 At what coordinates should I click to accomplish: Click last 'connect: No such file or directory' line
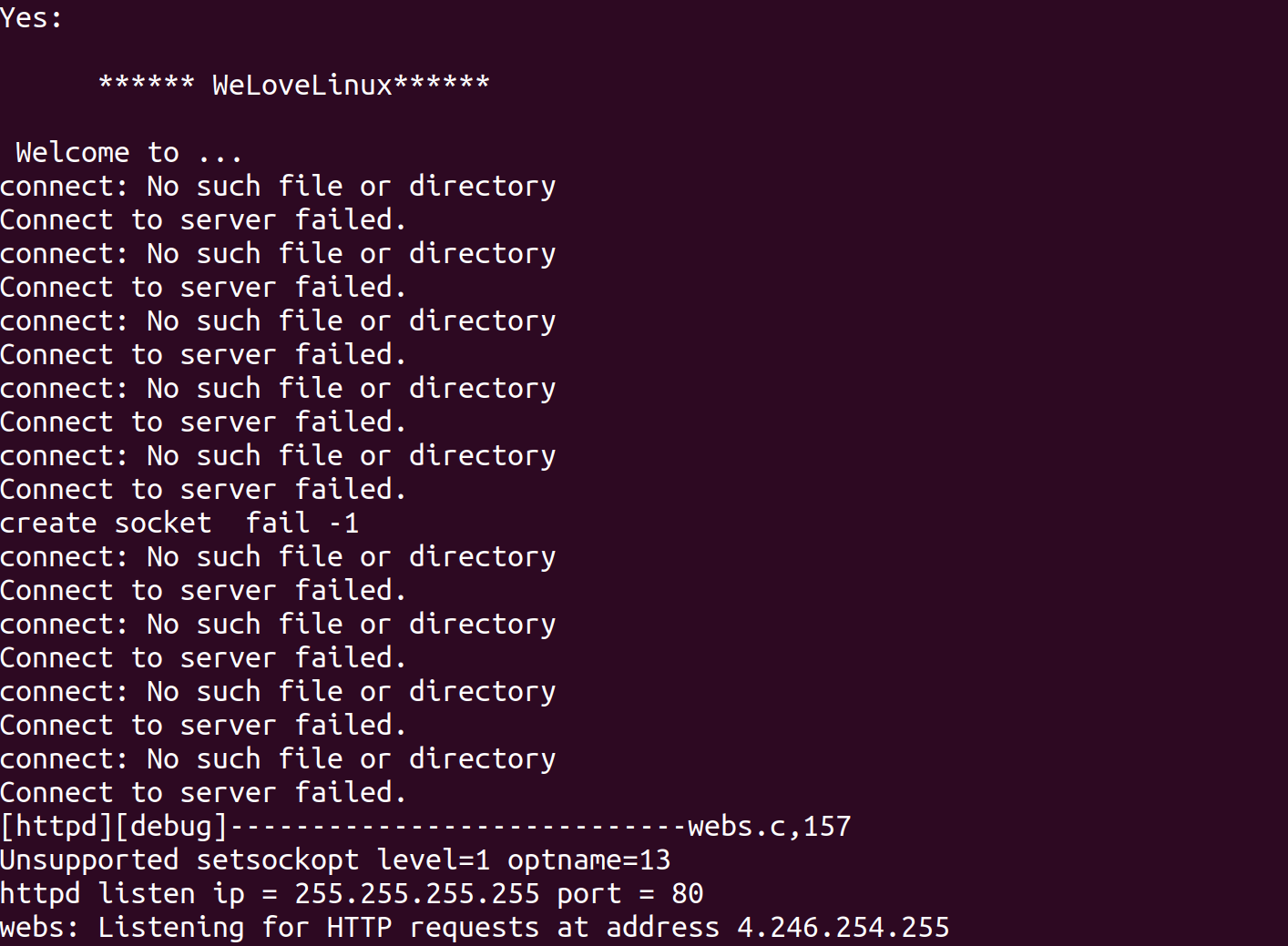tap(278, 758)
